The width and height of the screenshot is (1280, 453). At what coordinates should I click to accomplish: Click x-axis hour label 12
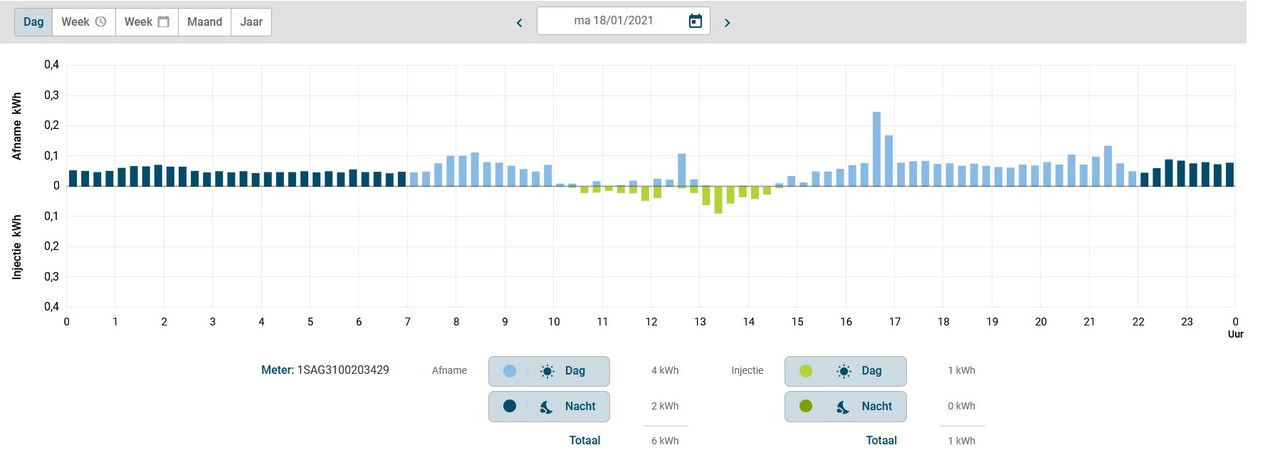click(651, 322)
